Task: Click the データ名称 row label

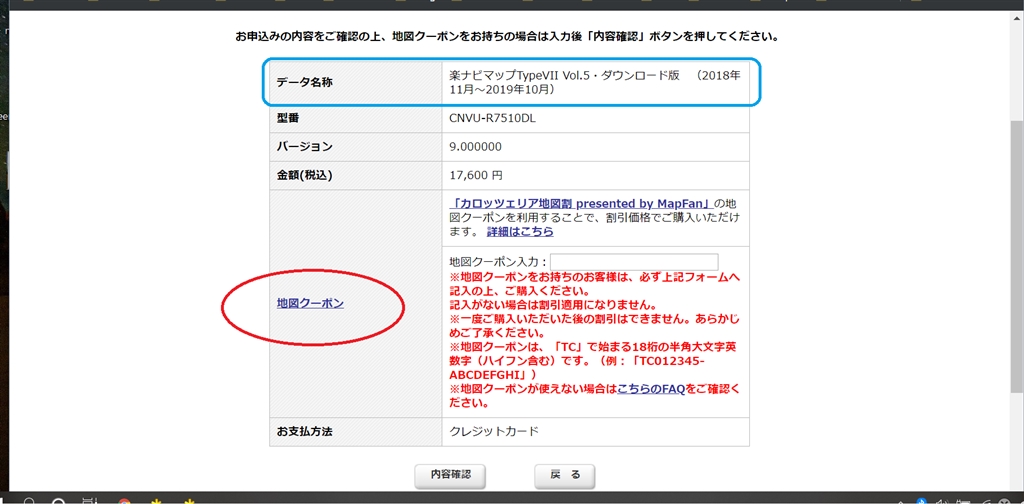Action: tap(304, 83)
